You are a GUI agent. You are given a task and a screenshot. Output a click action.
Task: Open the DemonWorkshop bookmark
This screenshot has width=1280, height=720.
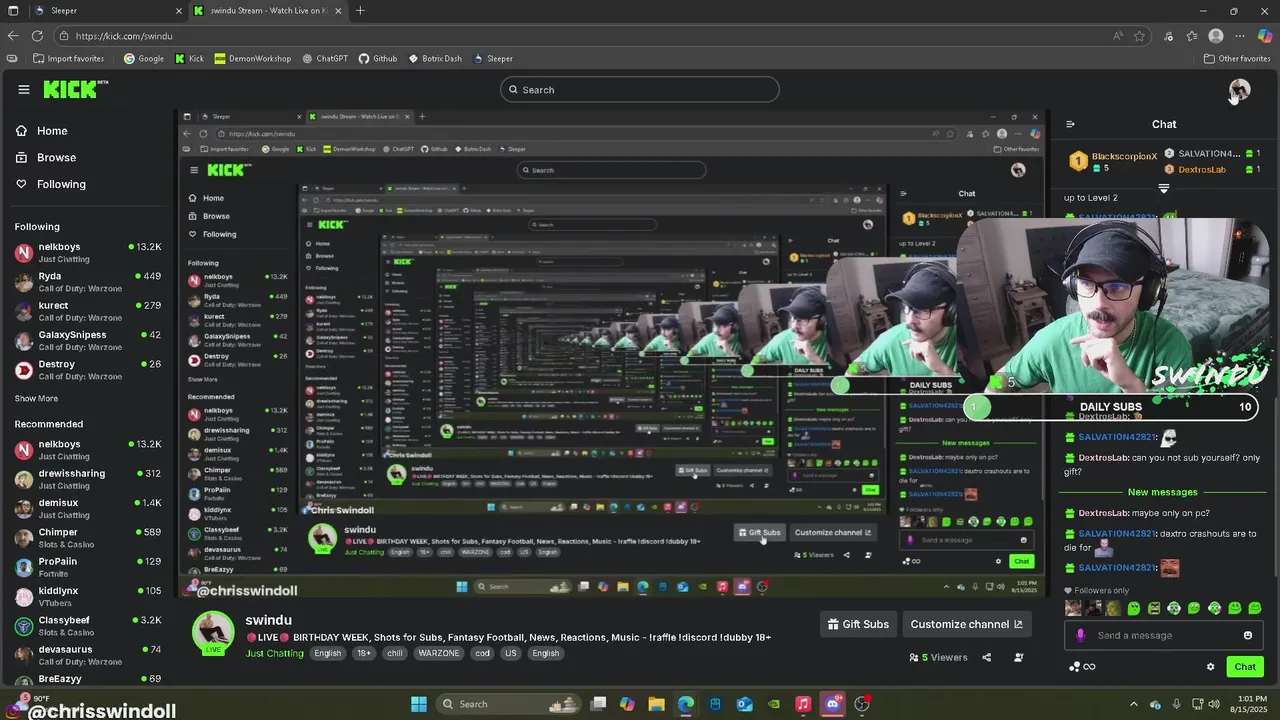pyautogui.click(x=252, y=59)
